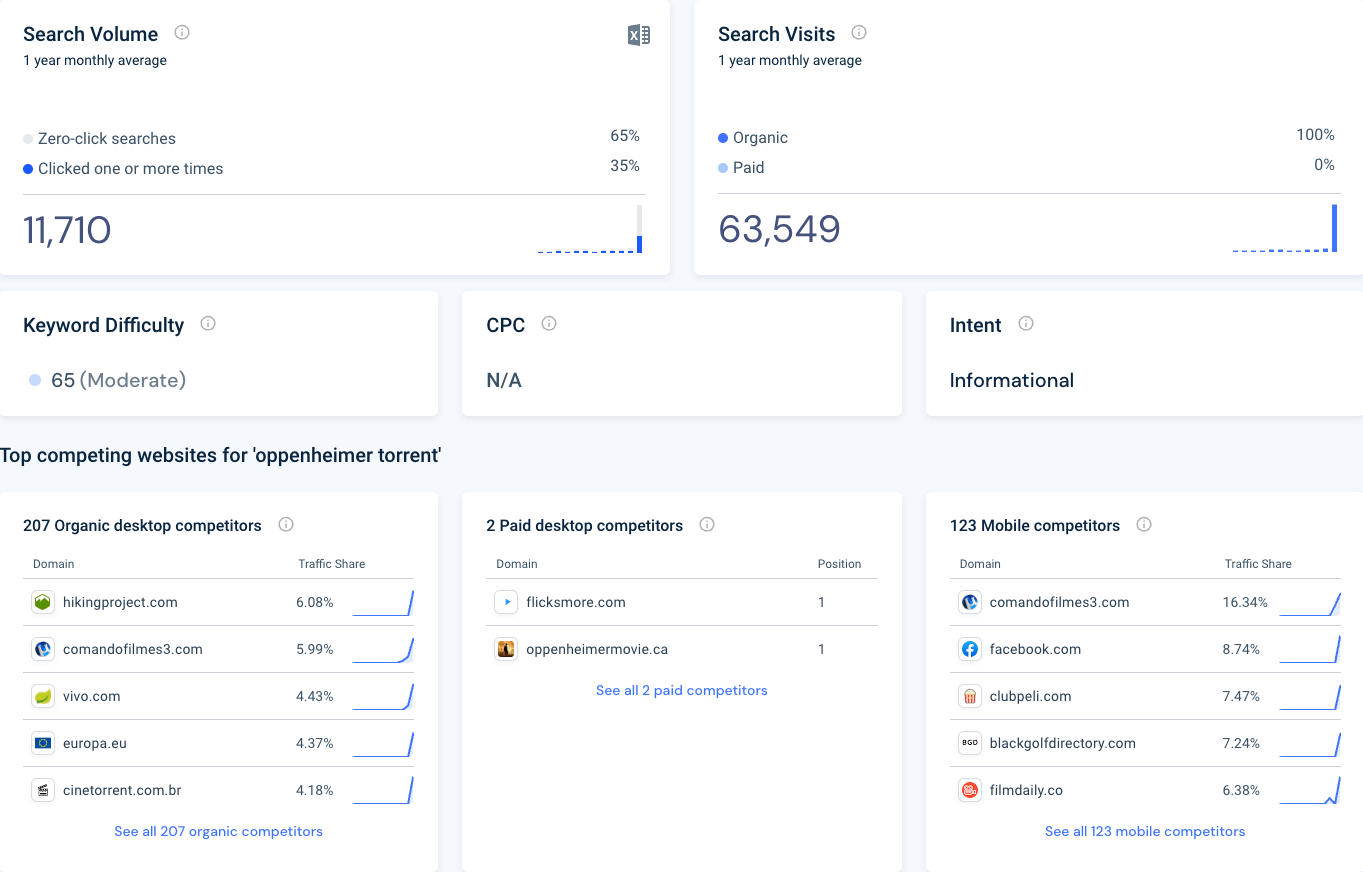Click the Search Volume trend sparkline chart
The width and height of the screenshot is (1363, 872).
click(x=590, y=229)
